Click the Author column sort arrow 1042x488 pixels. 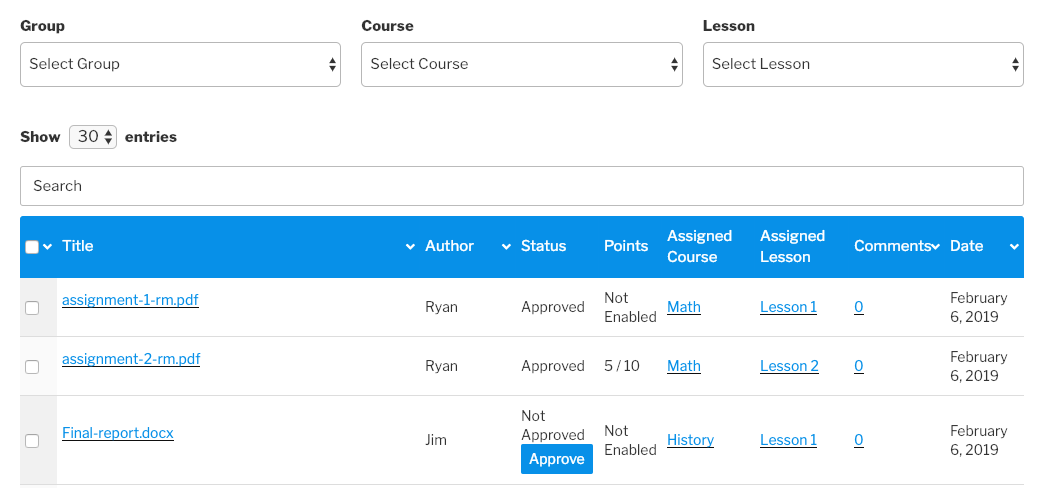tap(505, 247)
